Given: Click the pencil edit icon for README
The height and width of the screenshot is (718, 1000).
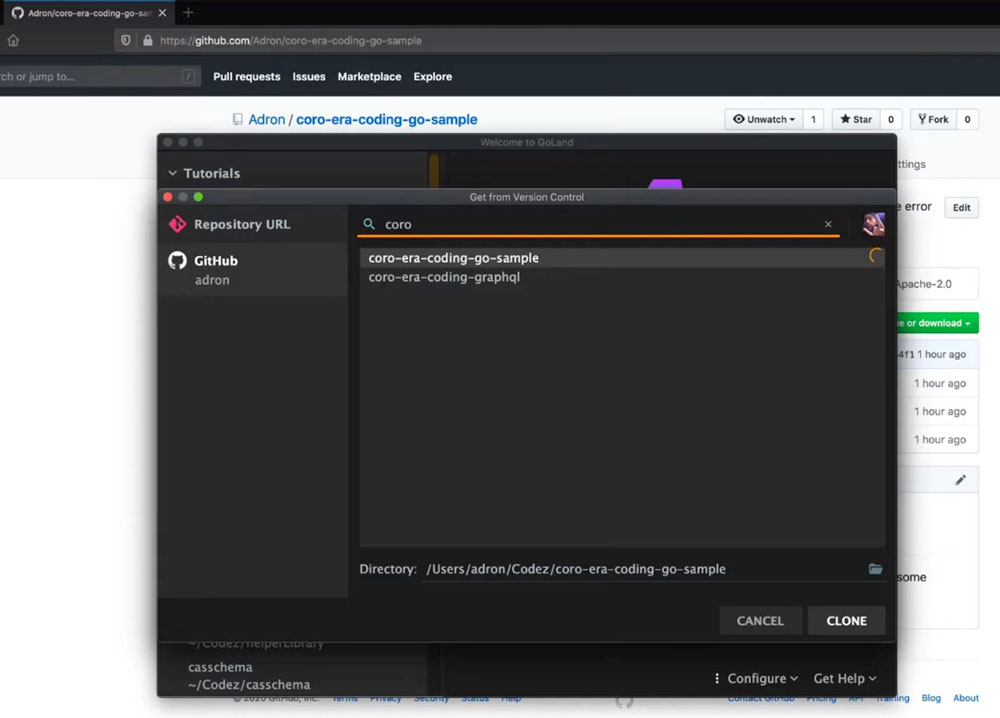Looking at the screenshot, I should click(960, 480).
